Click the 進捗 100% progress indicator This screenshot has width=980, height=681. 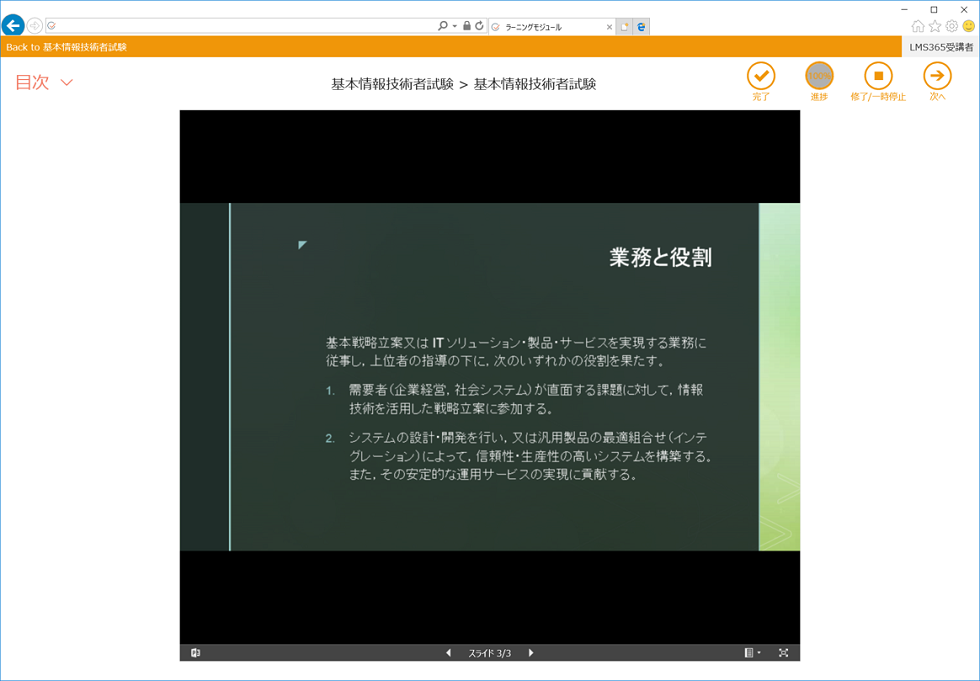(x=819, y=76)
